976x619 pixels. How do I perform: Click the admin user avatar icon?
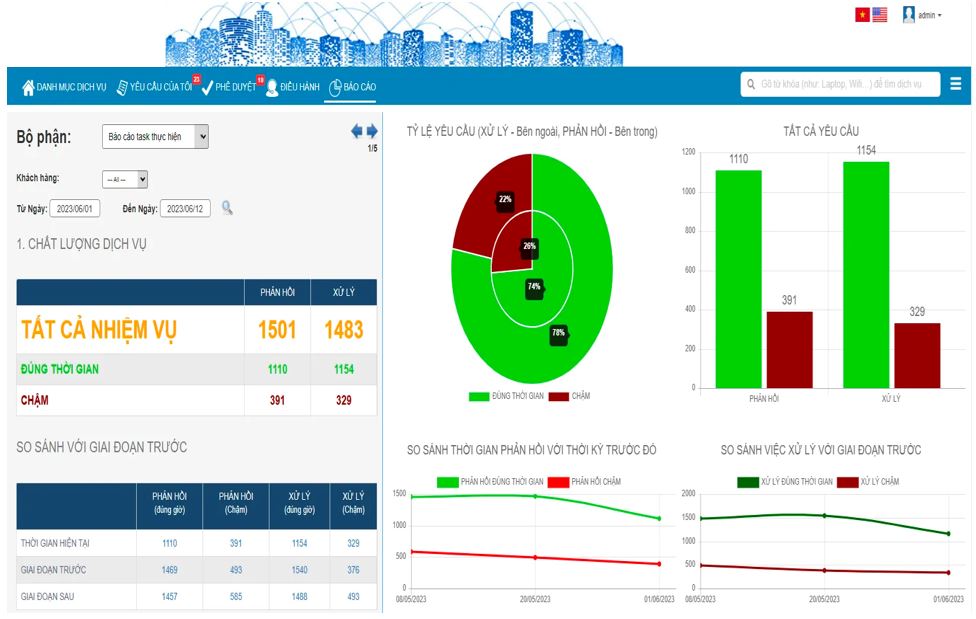point(909,15)
